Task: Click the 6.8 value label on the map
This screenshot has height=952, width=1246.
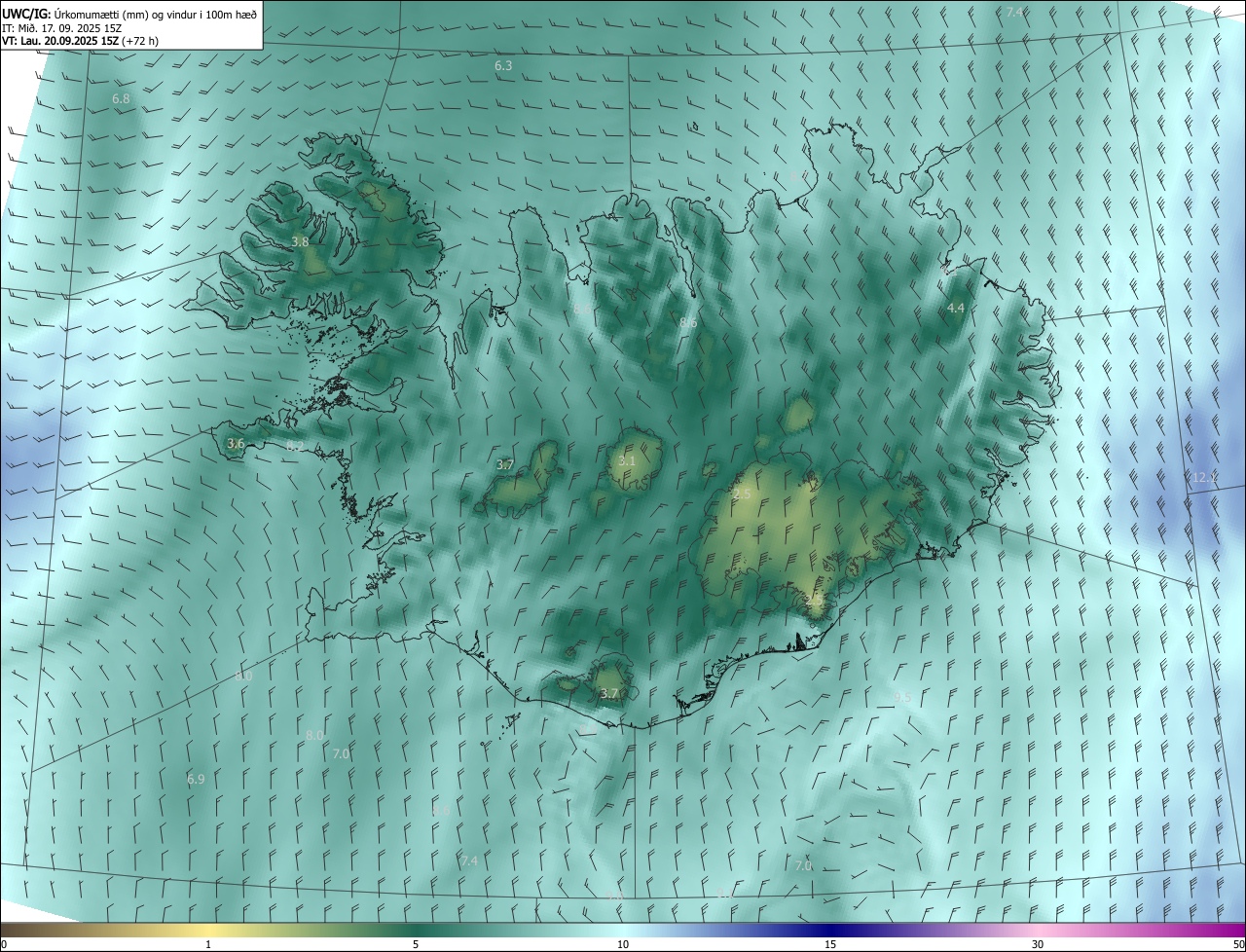Action: click(121, 99)
